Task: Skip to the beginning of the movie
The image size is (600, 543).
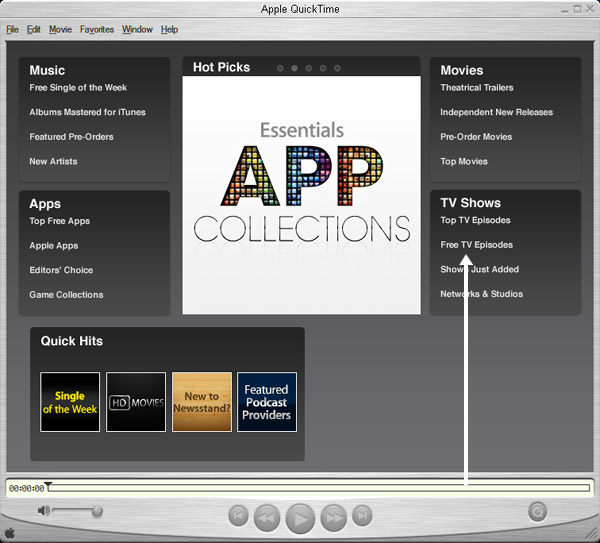Action: coord(238,515)
